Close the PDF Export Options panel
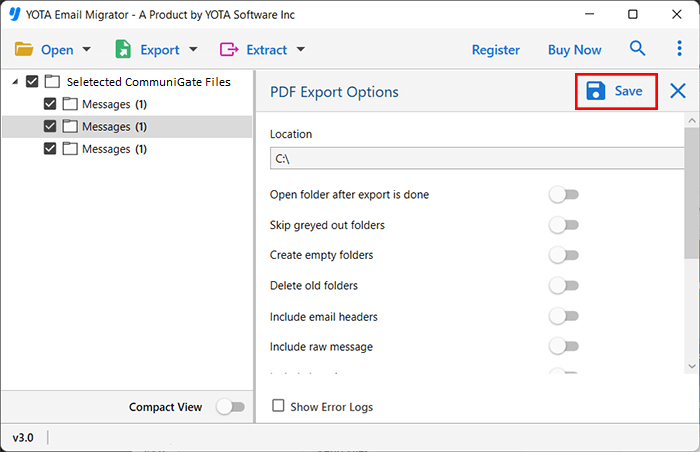The image size is (700, 452). 678,91
